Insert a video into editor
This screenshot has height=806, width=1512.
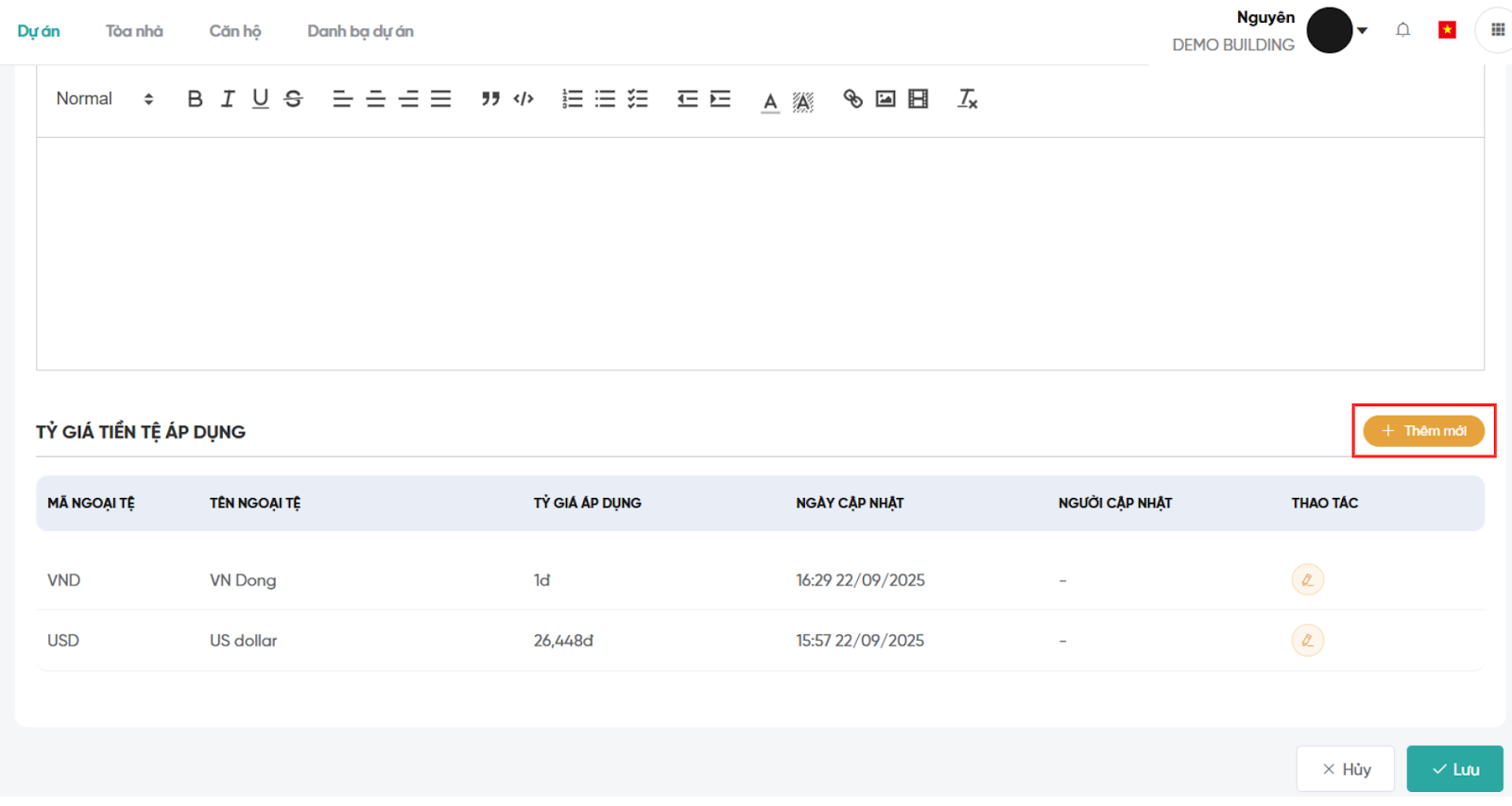point(918,99)
